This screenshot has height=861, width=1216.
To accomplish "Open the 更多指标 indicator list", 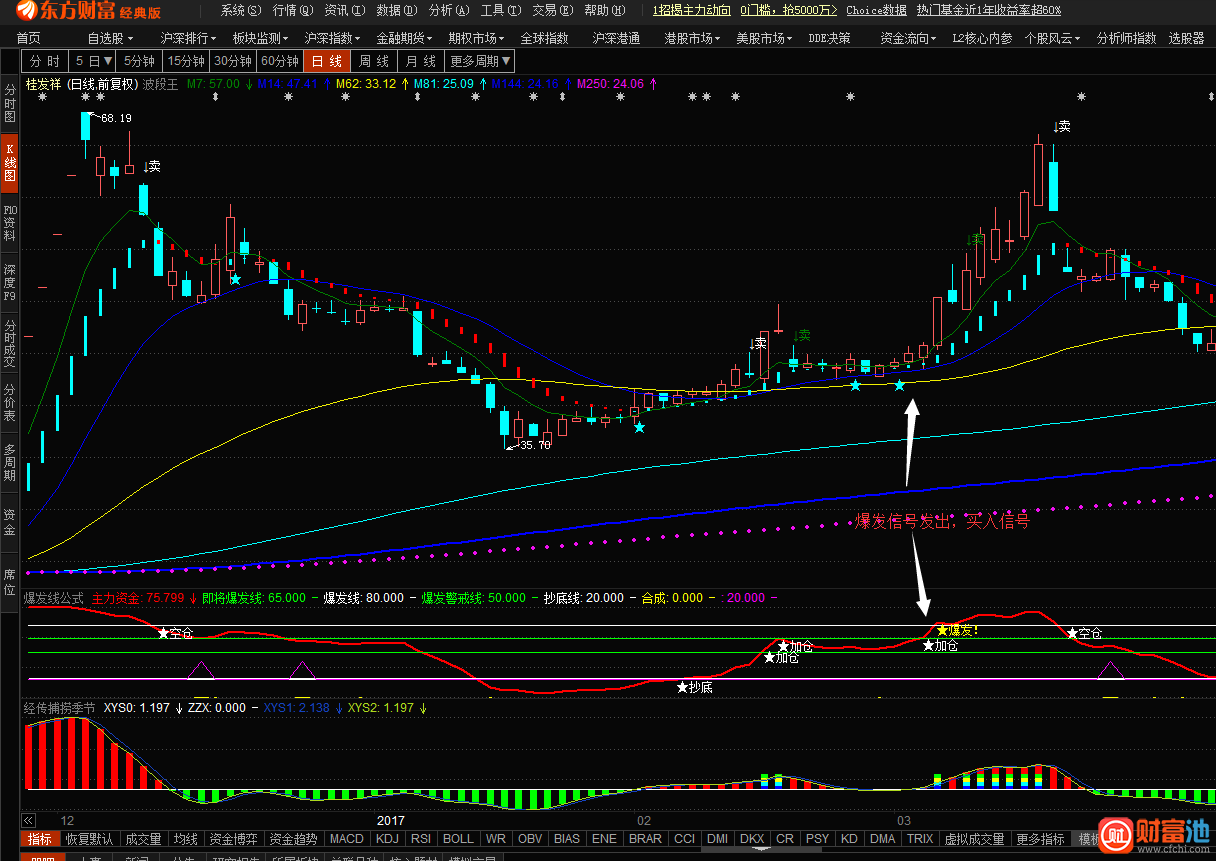I will (1040, 839).
